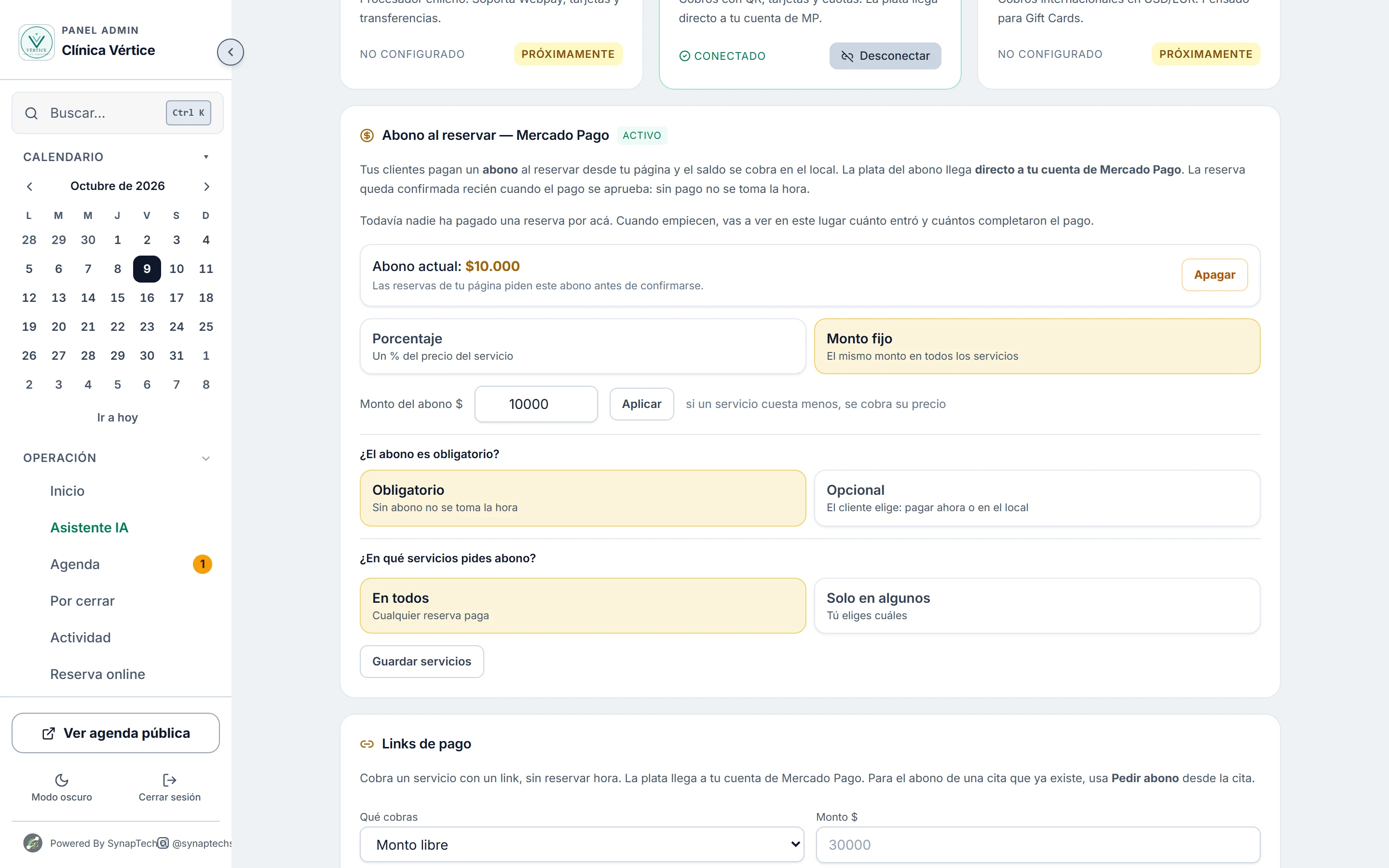
Task: Go to previous month in calendar
Action: pos(30,187)
